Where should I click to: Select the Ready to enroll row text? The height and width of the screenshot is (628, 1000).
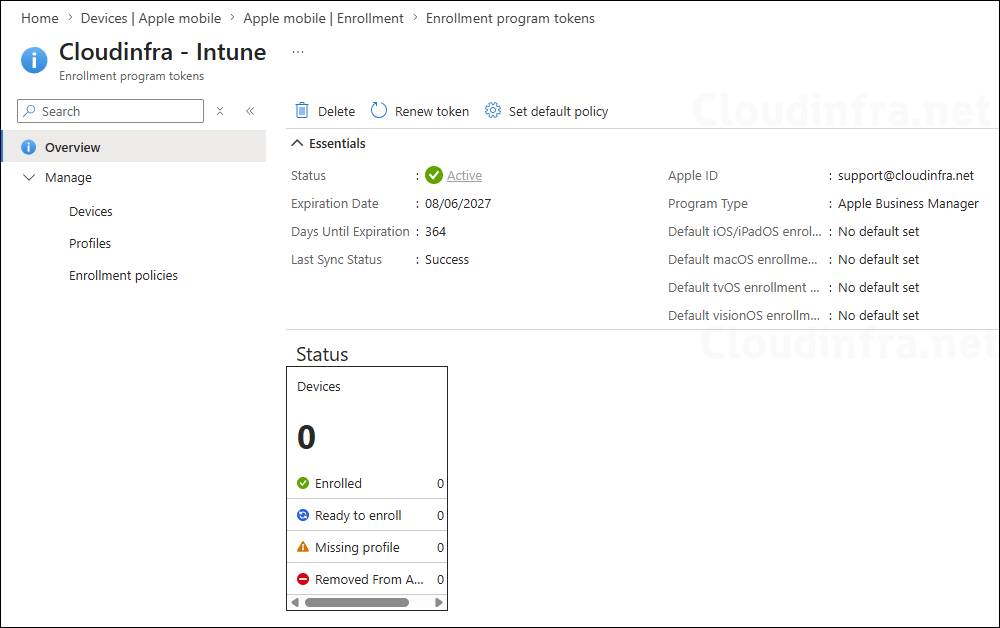pos(358,515)
